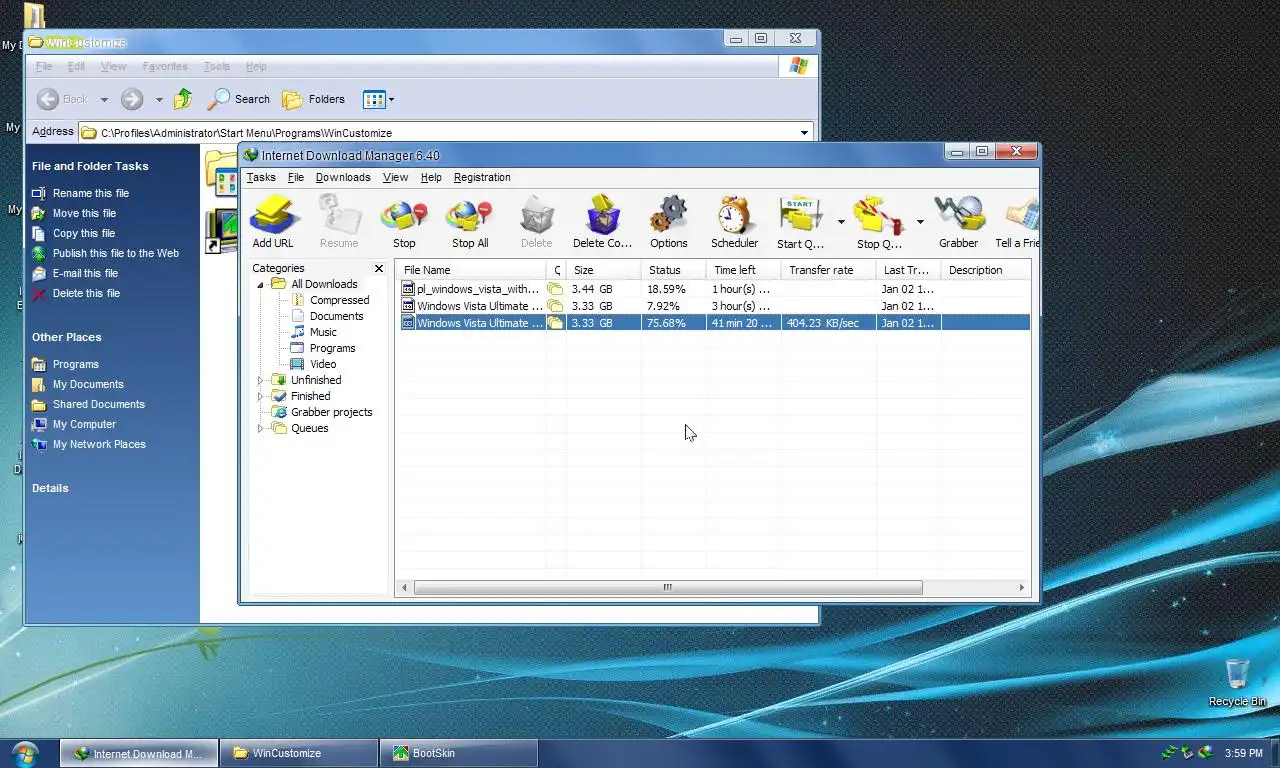Sort by File Name column header

pyautogui.click(x=472, y=270)
